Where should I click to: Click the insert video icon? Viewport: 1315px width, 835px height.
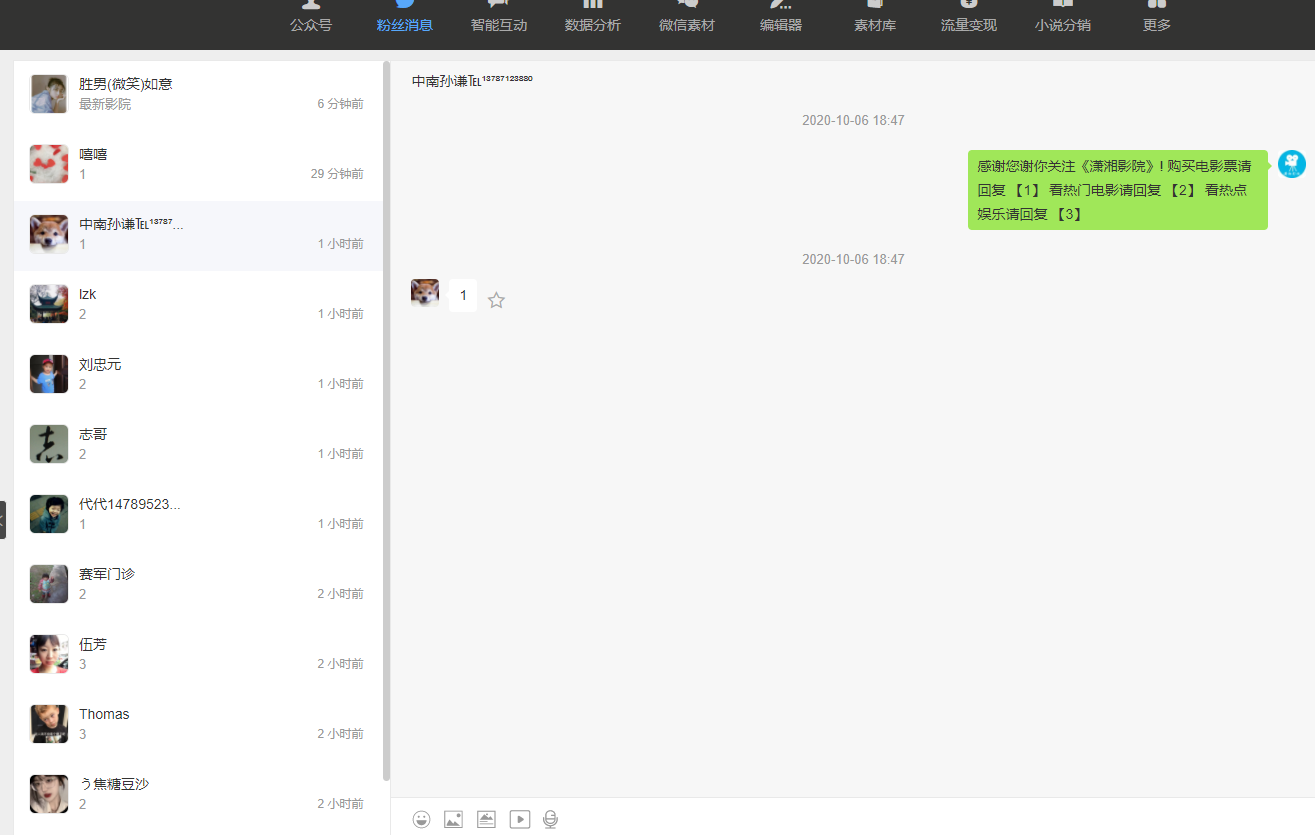pos(519,819)
